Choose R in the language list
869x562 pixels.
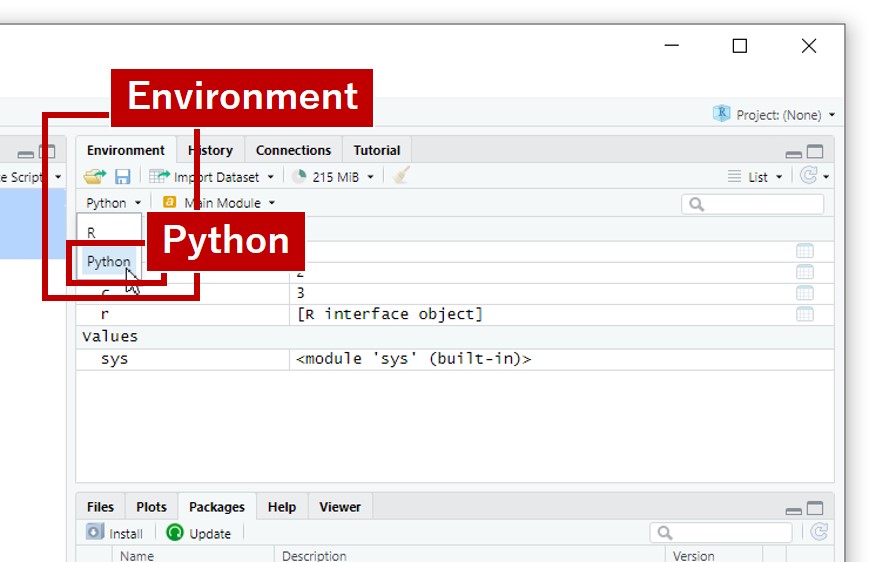[x=92, y=233]
